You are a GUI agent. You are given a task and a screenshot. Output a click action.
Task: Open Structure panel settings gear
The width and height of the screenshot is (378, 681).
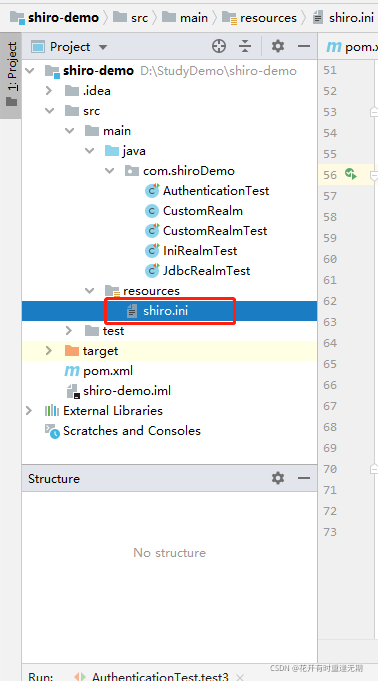pos(278,478)
